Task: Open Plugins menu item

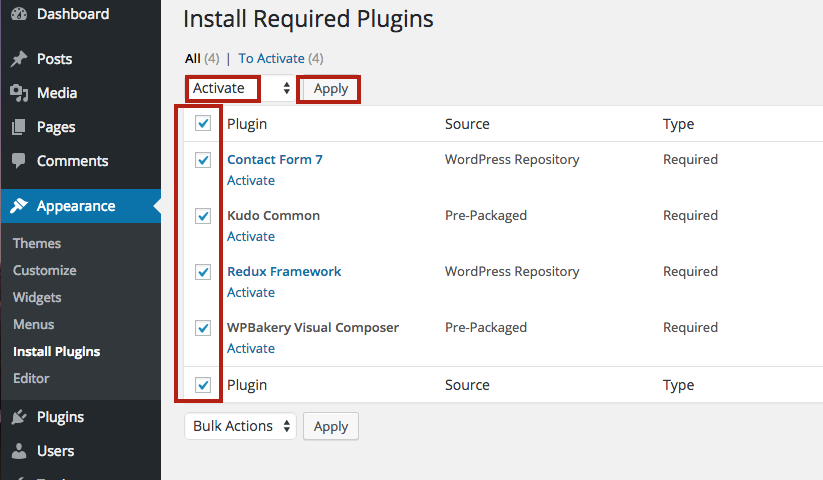Action: pos(60,417)
